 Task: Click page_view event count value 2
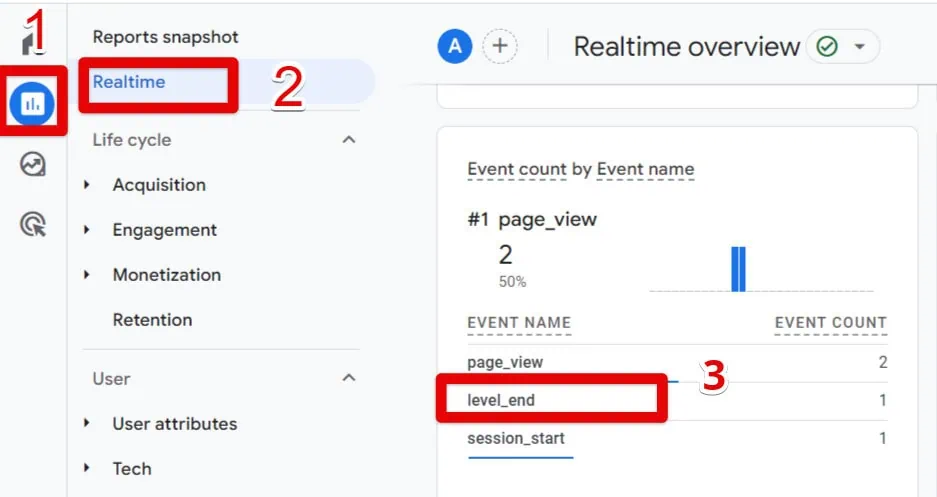click(883, 363)
